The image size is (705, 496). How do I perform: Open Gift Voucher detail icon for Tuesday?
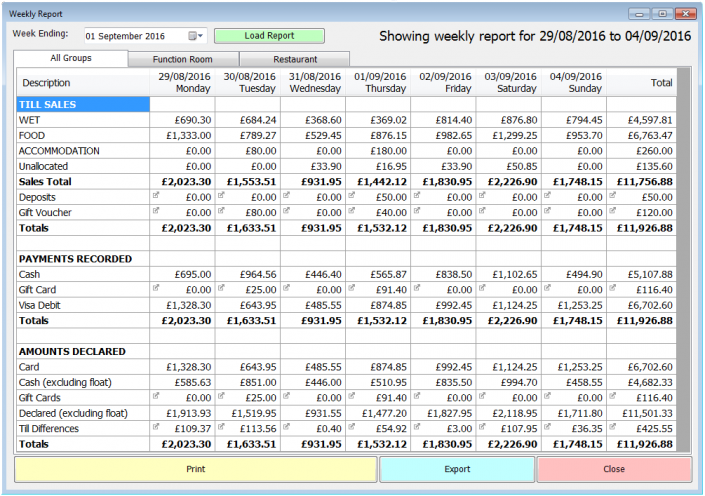(x=221, y=210)
